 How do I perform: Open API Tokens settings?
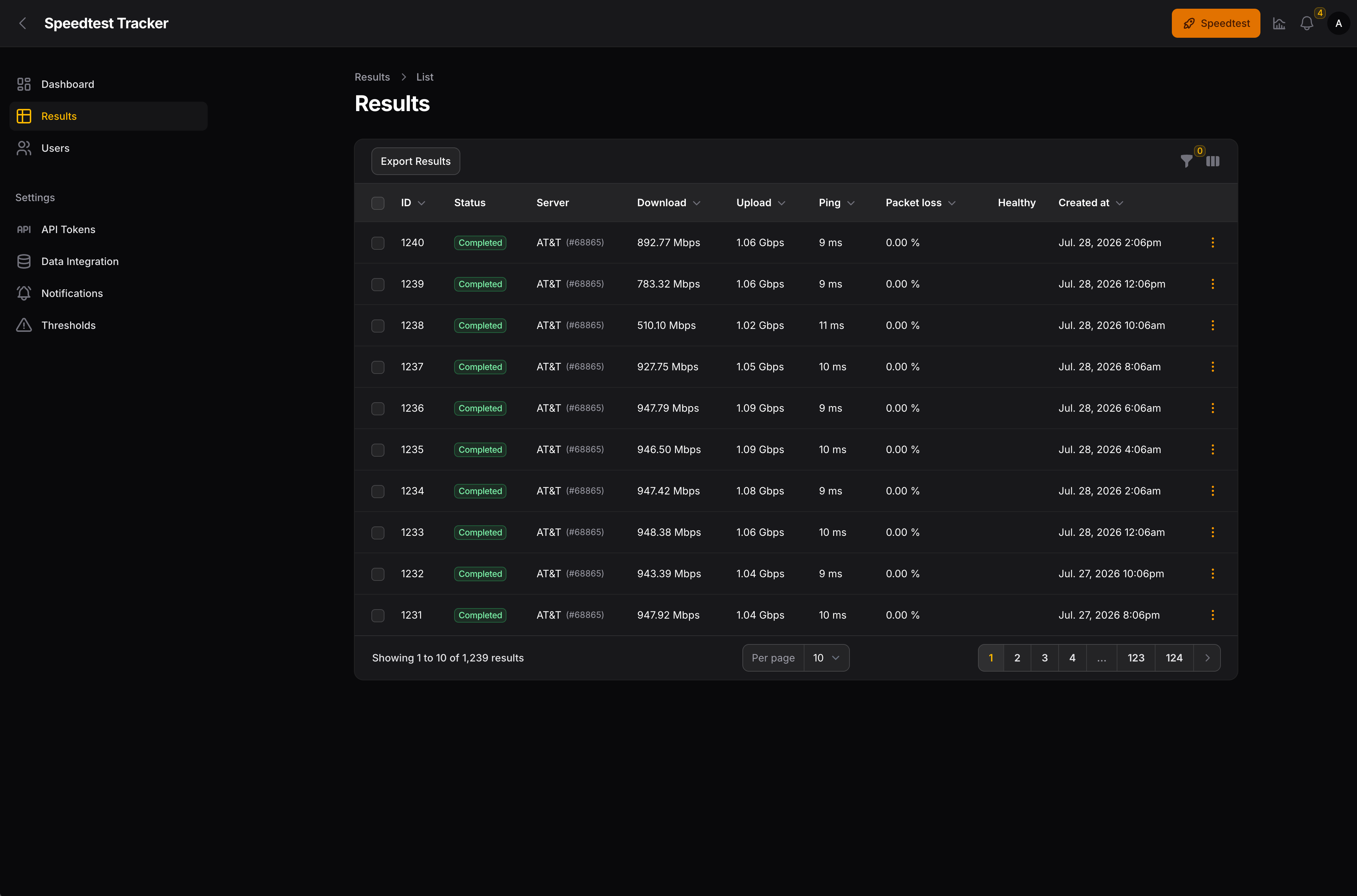(x=109, y=229)
